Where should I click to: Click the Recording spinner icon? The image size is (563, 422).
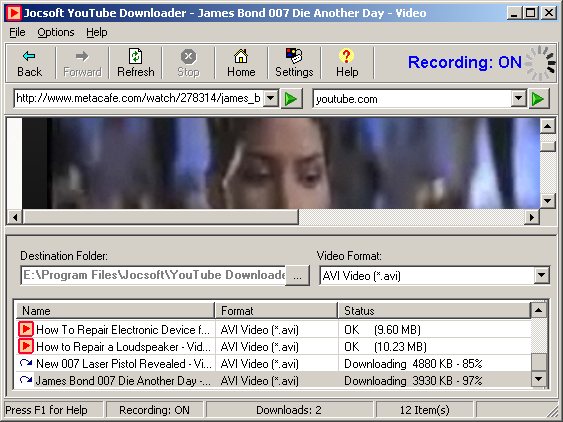coord(541,63)
